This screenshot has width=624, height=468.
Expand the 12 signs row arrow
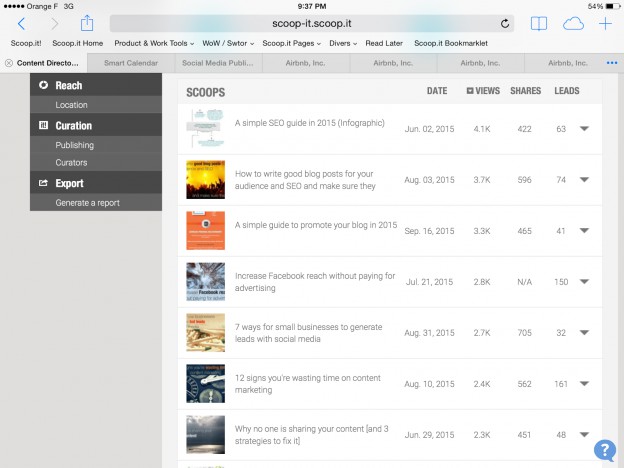[x=584, y=384]
